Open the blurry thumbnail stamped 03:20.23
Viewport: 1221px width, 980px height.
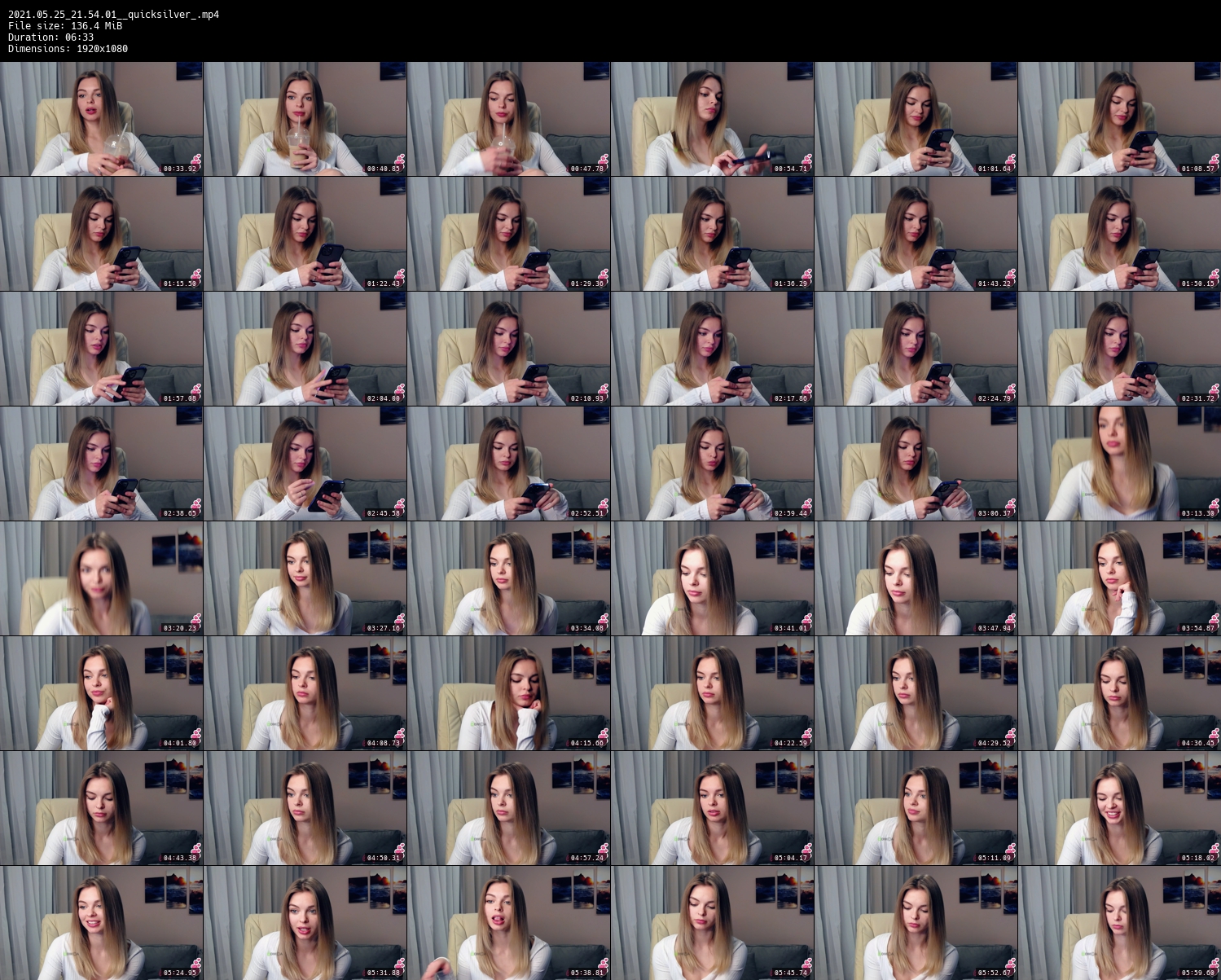101,578
